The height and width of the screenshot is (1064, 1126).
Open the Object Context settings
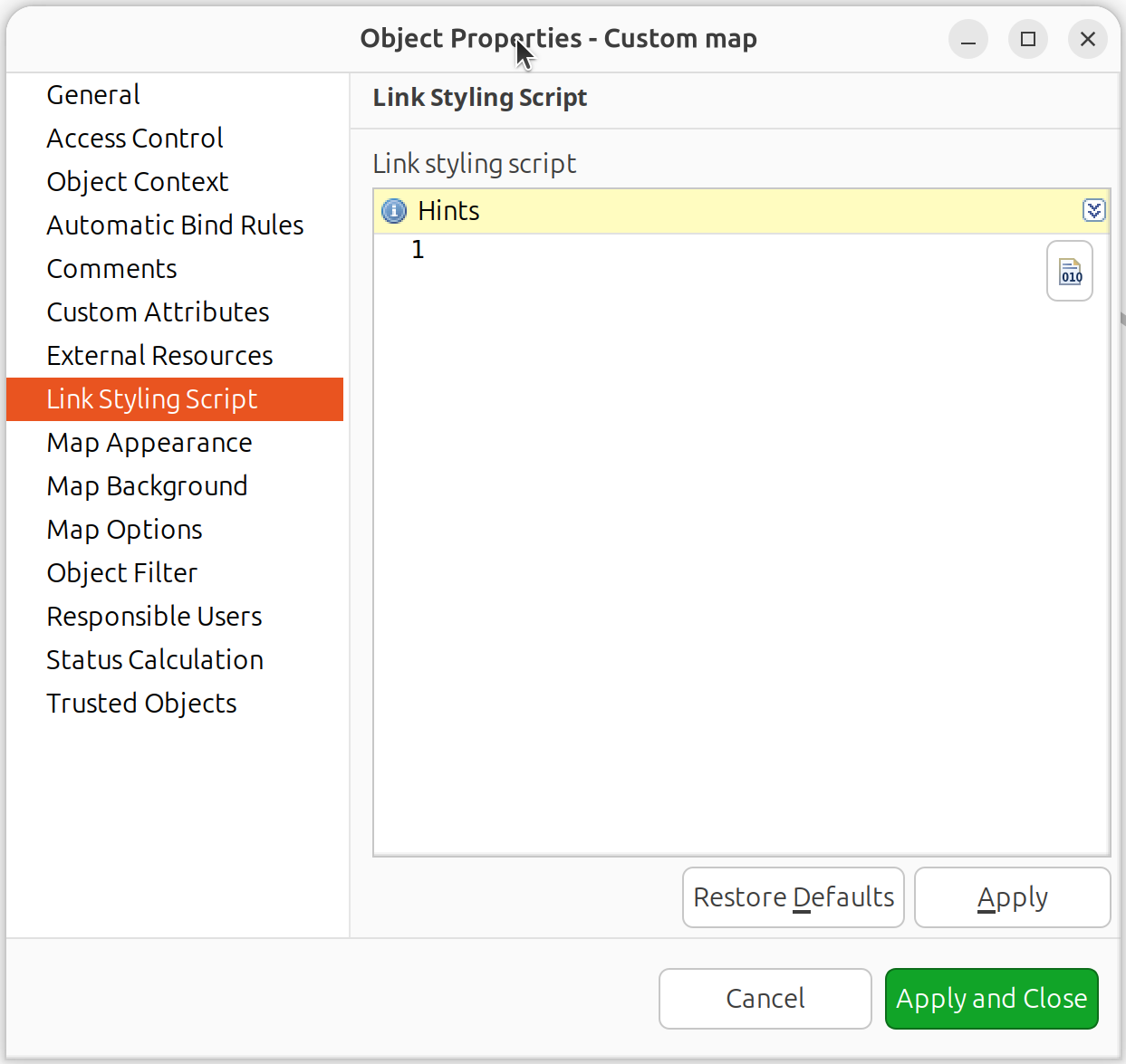point(137,181)
